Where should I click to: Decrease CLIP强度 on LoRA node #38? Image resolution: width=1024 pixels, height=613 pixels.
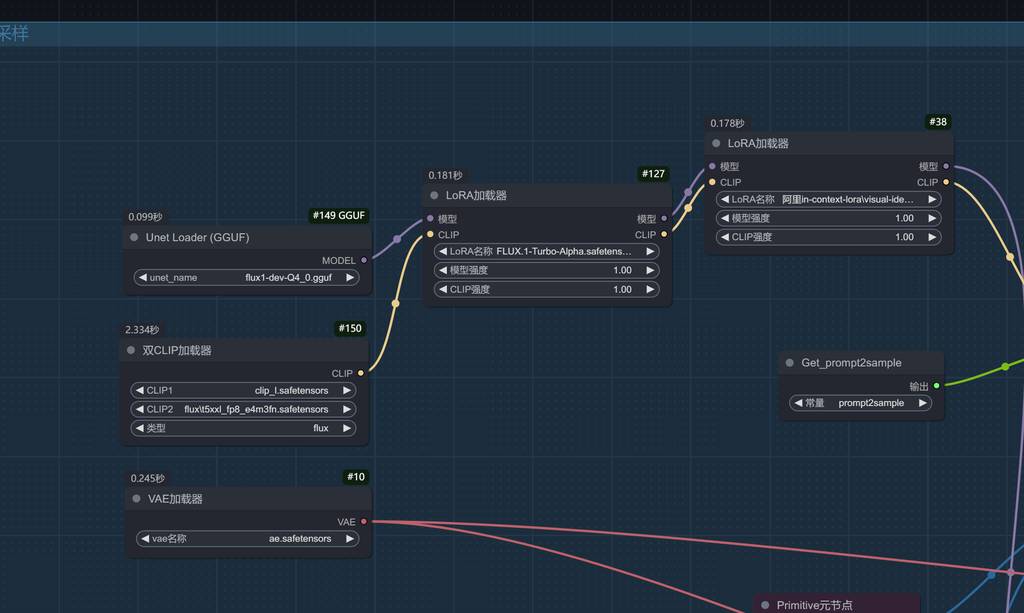(724, 237)
